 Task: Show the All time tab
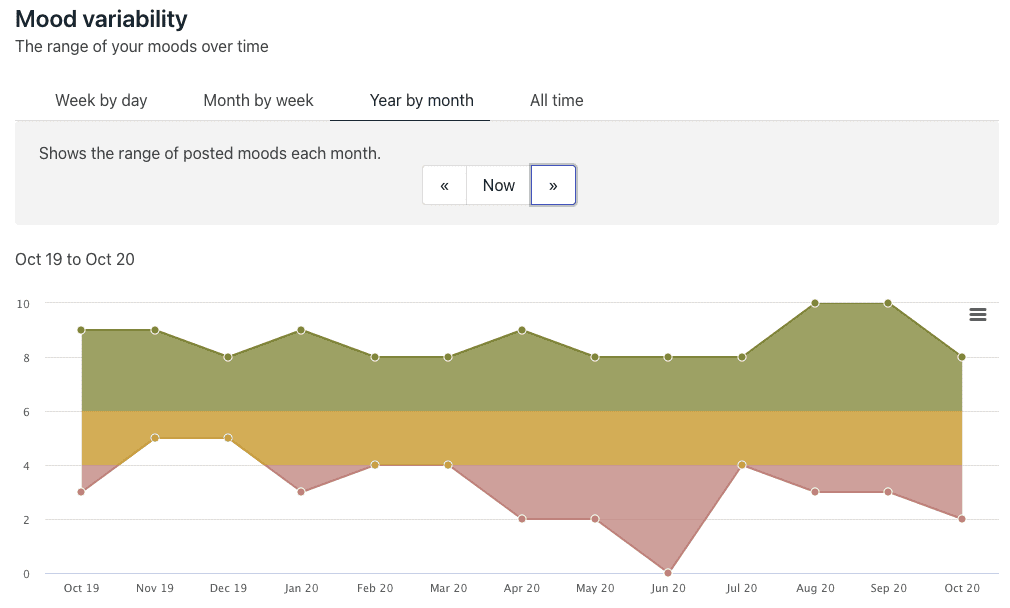pos(556,100)
